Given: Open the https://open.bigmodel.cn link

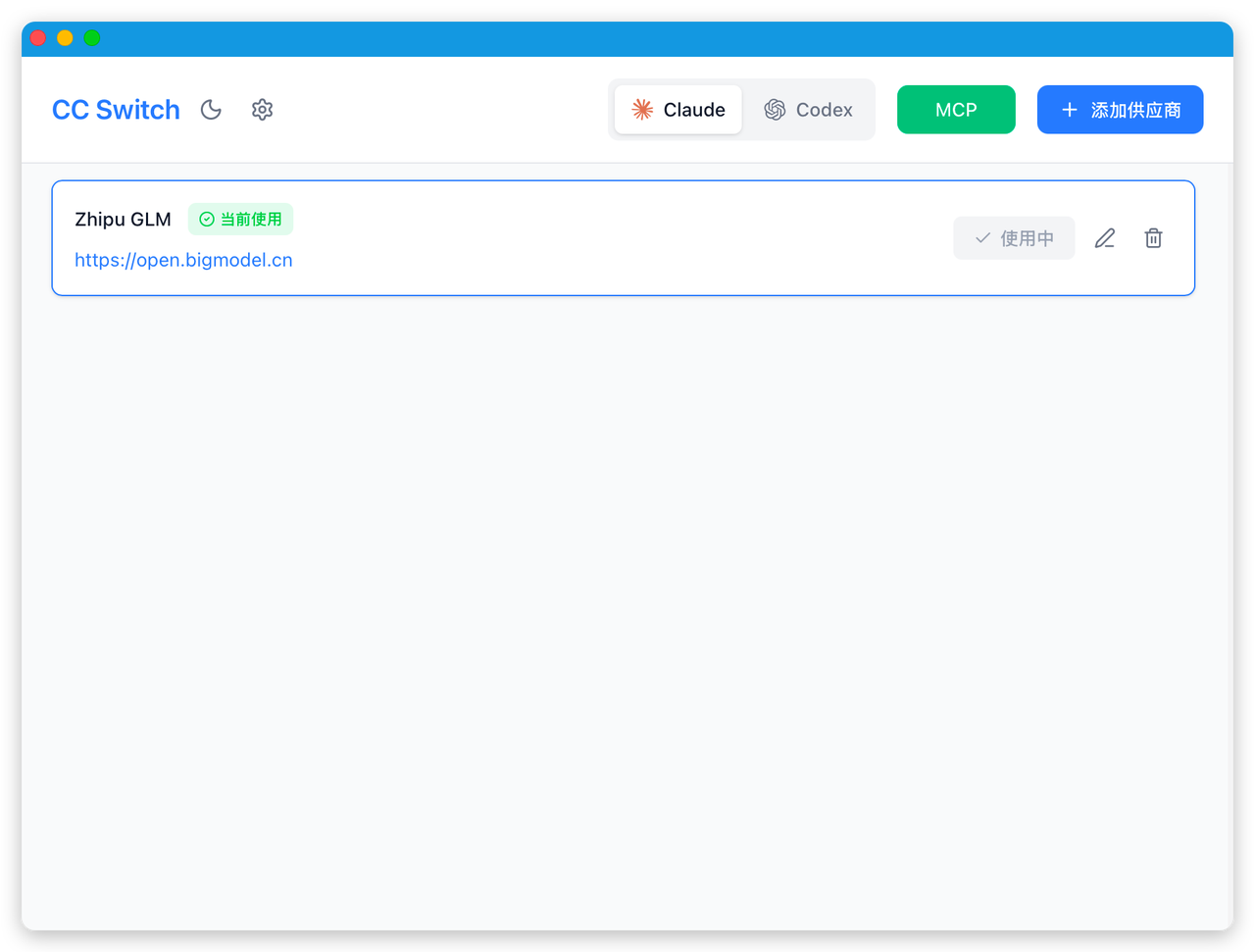Looking at the screenshot, I should pos(183,260).
